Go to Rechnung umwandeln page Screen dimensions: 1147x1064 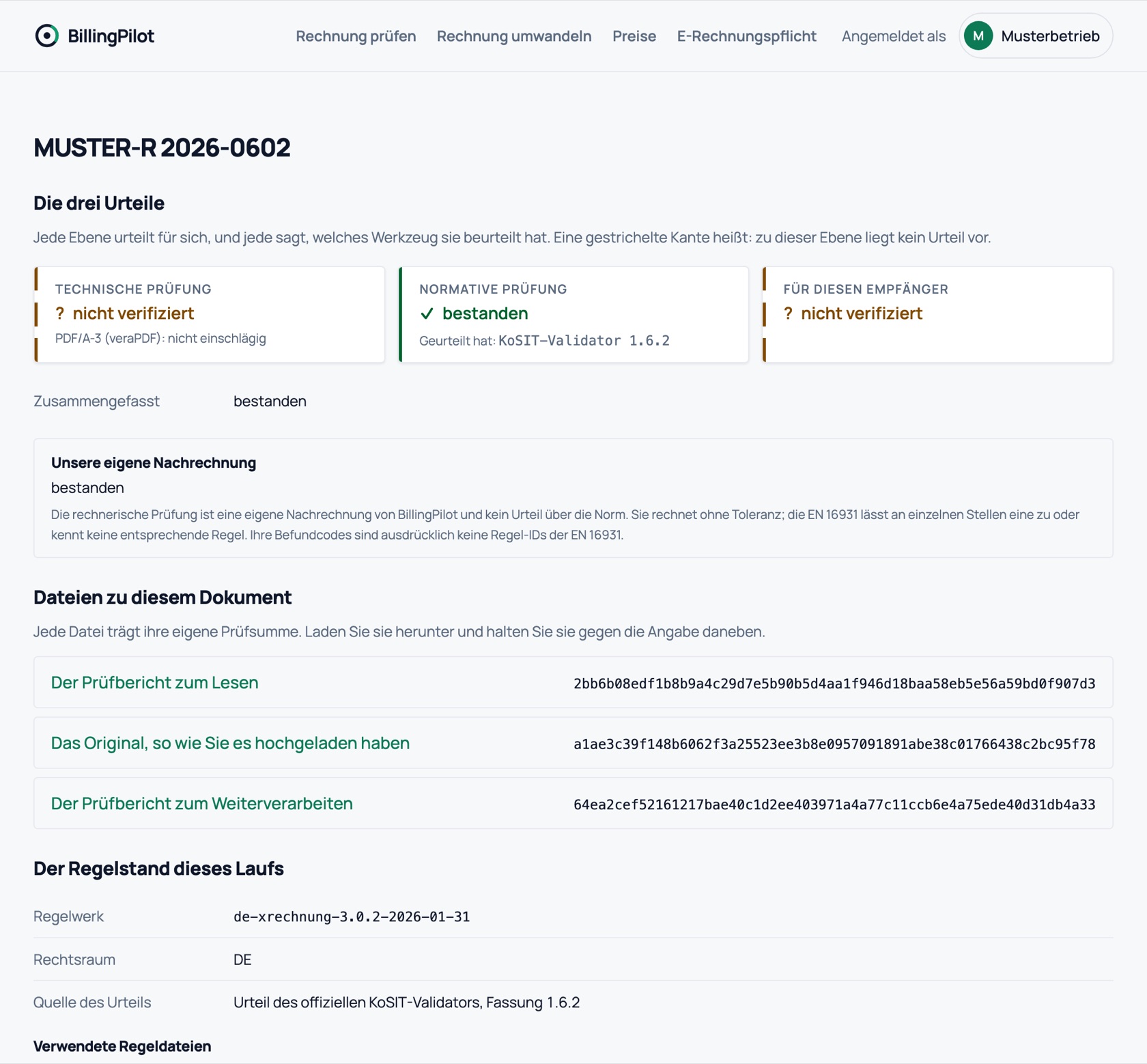tap(514, 36)
